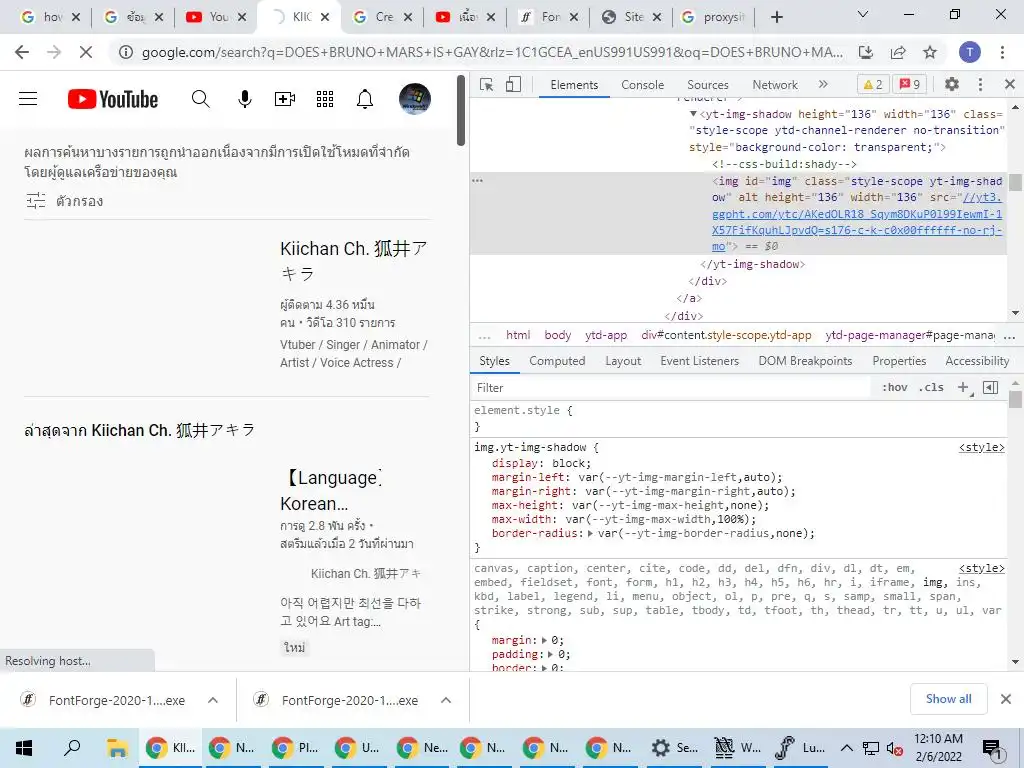Open the YouTube account avatar menu
Image resolution: width=1024 pixels, height=768 pixels.
coord(415,99)
